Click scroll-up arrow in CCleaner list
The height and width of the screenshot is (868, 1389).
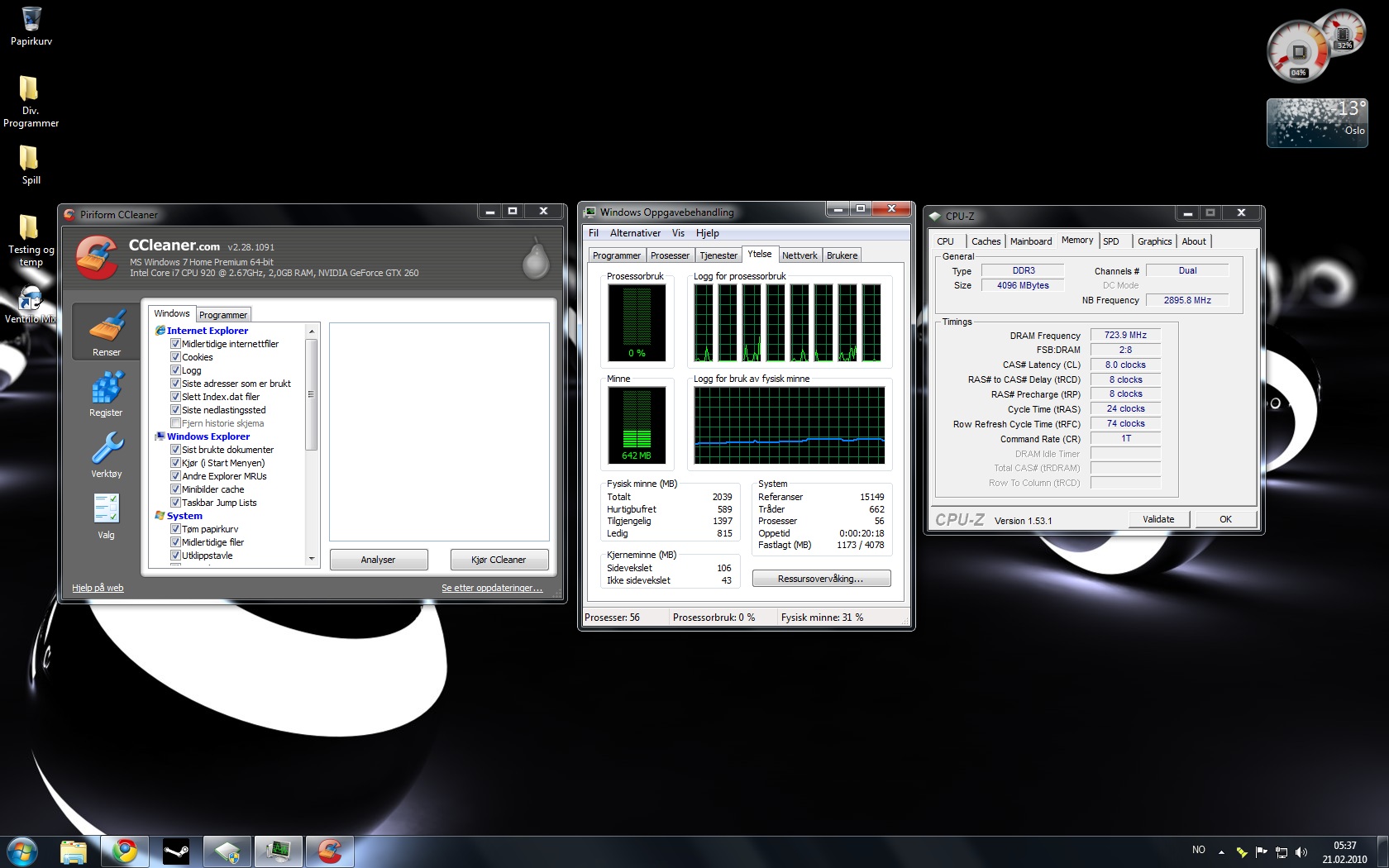click(x=312, y=331)
